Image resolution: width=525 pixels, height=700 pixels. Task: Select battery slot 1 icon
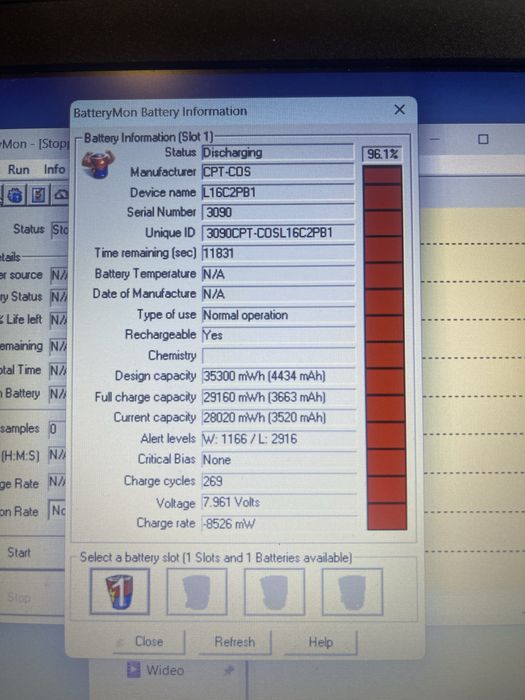coord(120,592)
